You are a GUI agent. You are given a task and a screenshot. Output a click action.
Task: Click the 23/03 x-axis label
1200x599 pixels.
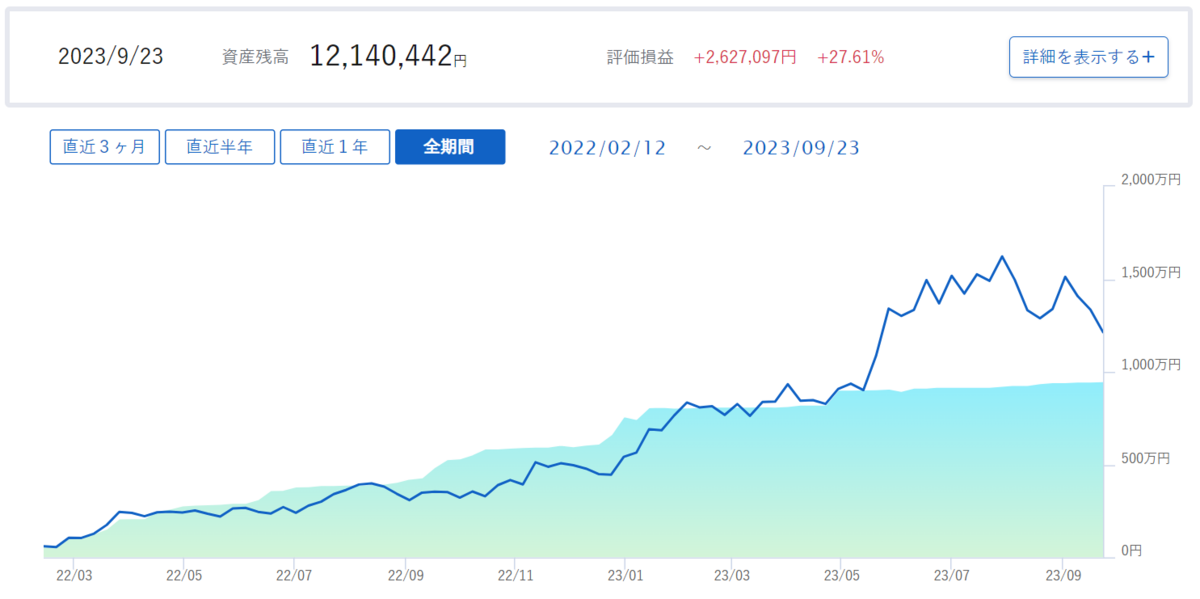click(731, 576)
